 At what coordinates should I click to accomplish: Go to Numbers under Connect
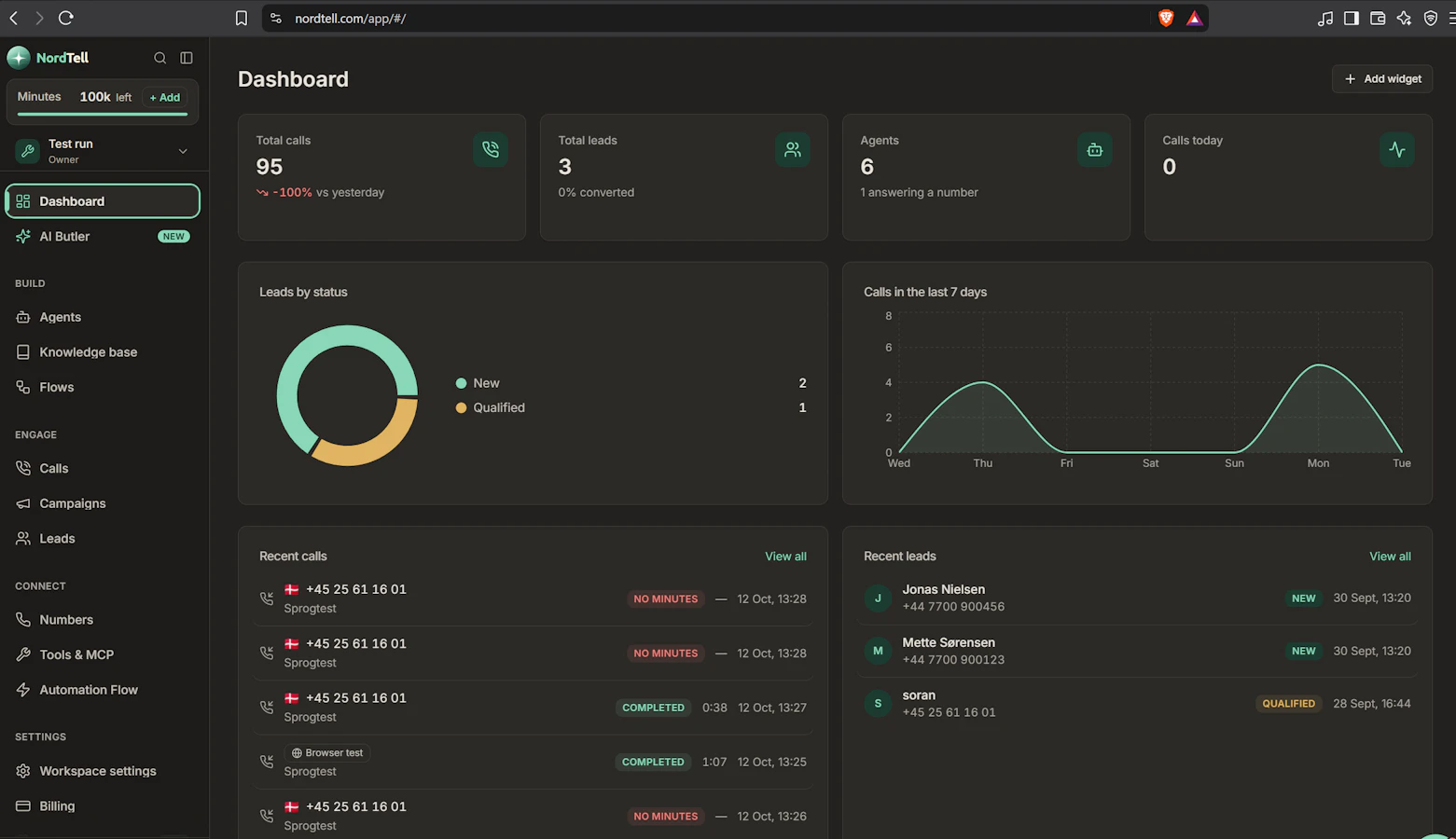103,619
